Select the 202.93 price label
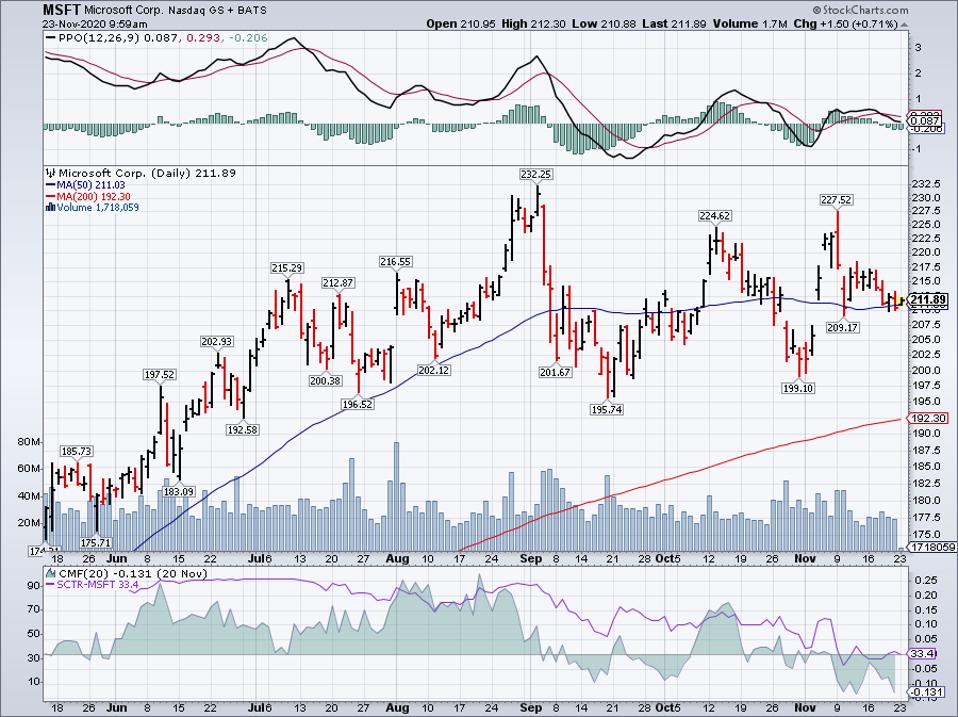This screenshot has height=717, width=958. click(x=217, y=341)
